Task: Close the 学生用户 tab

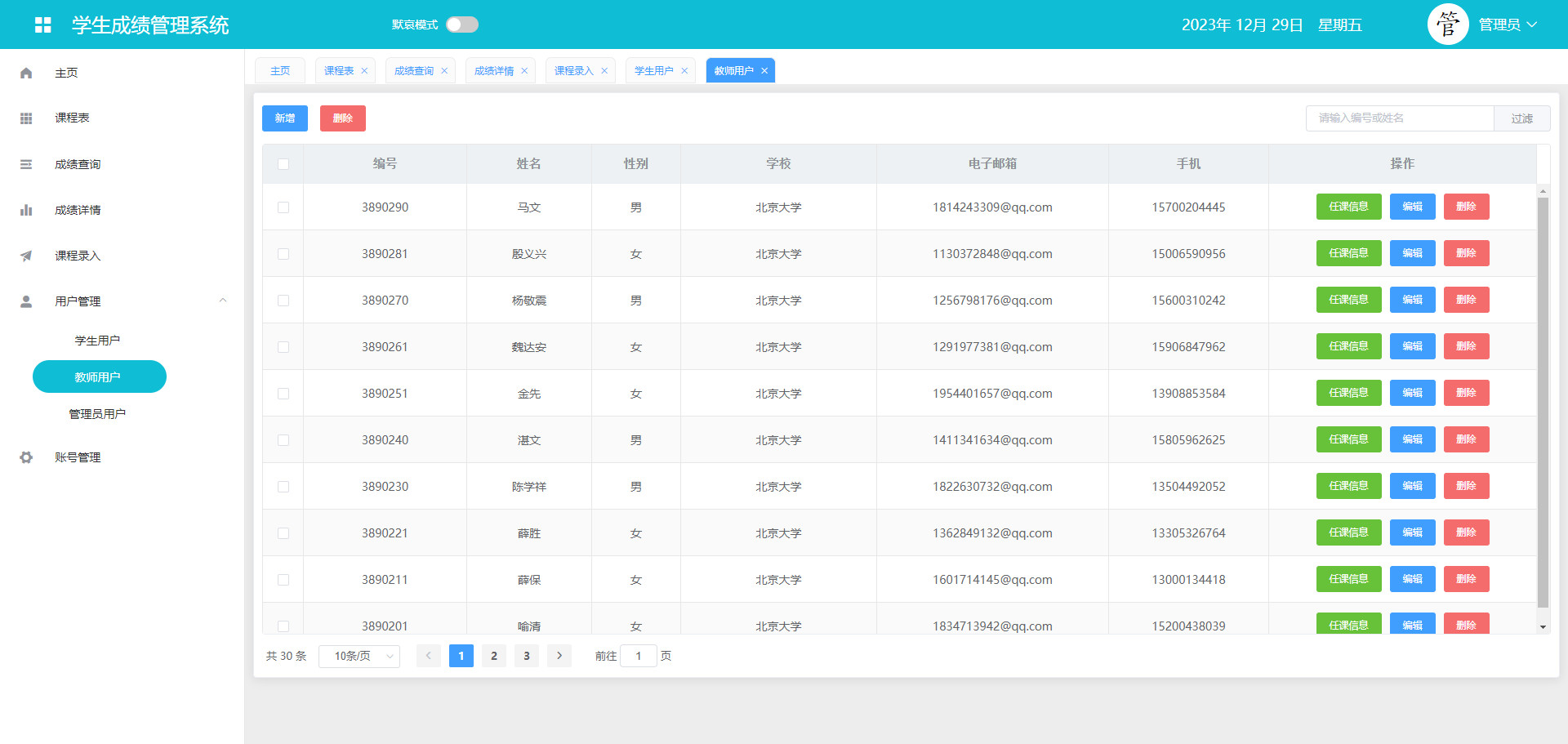Action: (x=684, y=71)
